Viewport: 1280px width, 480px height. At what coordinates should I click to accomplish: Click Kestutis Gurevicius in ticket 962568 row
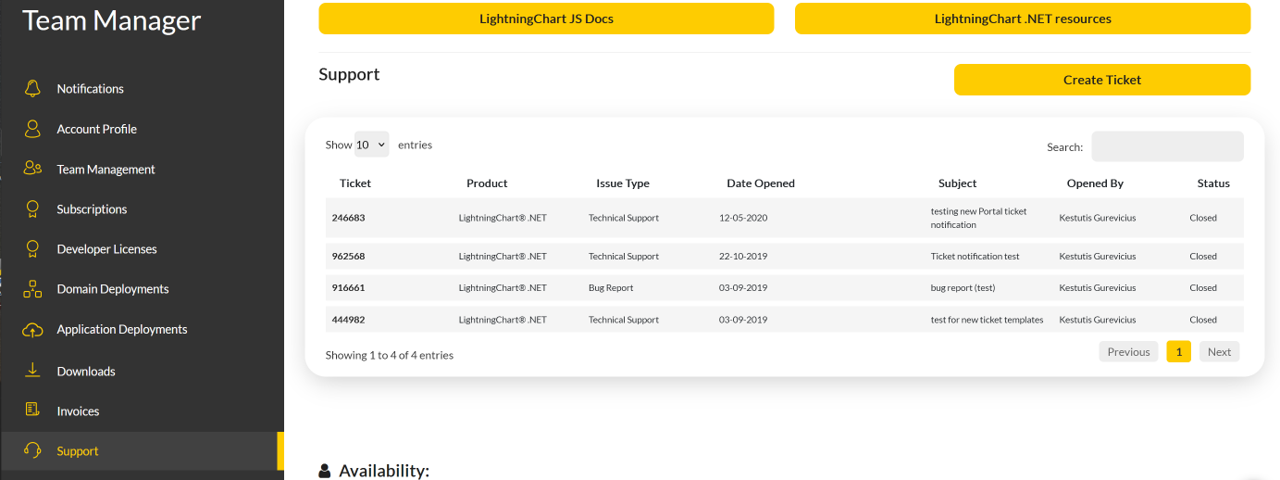[1097, 256]
